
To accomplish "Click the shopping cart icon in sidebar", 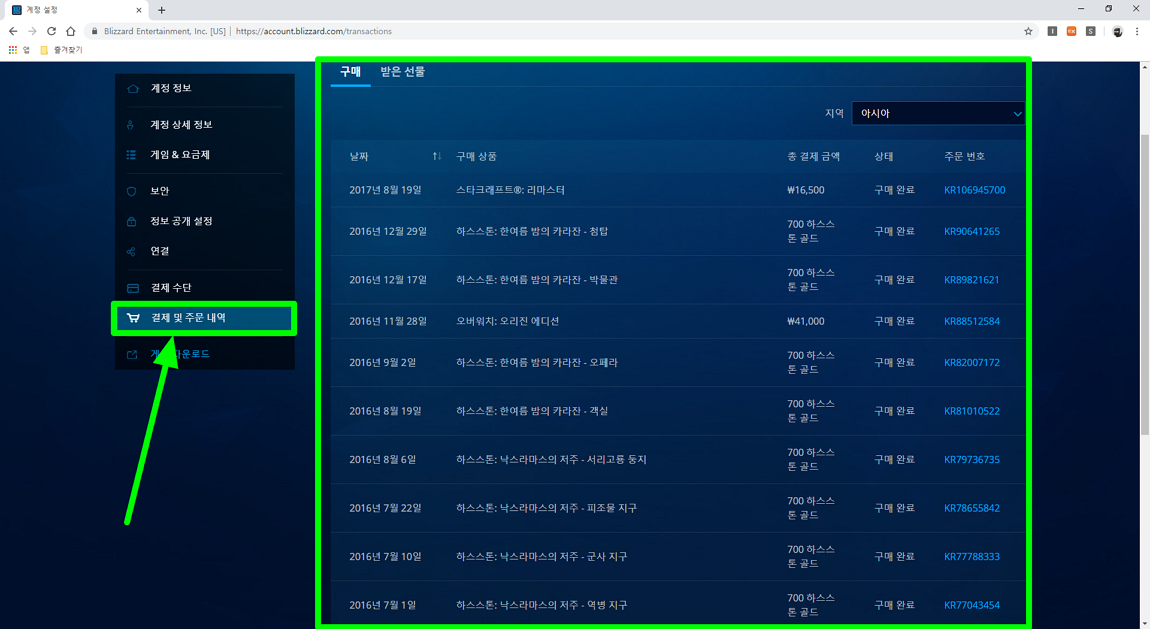I will pyautogui.click(x=133, y=318).
